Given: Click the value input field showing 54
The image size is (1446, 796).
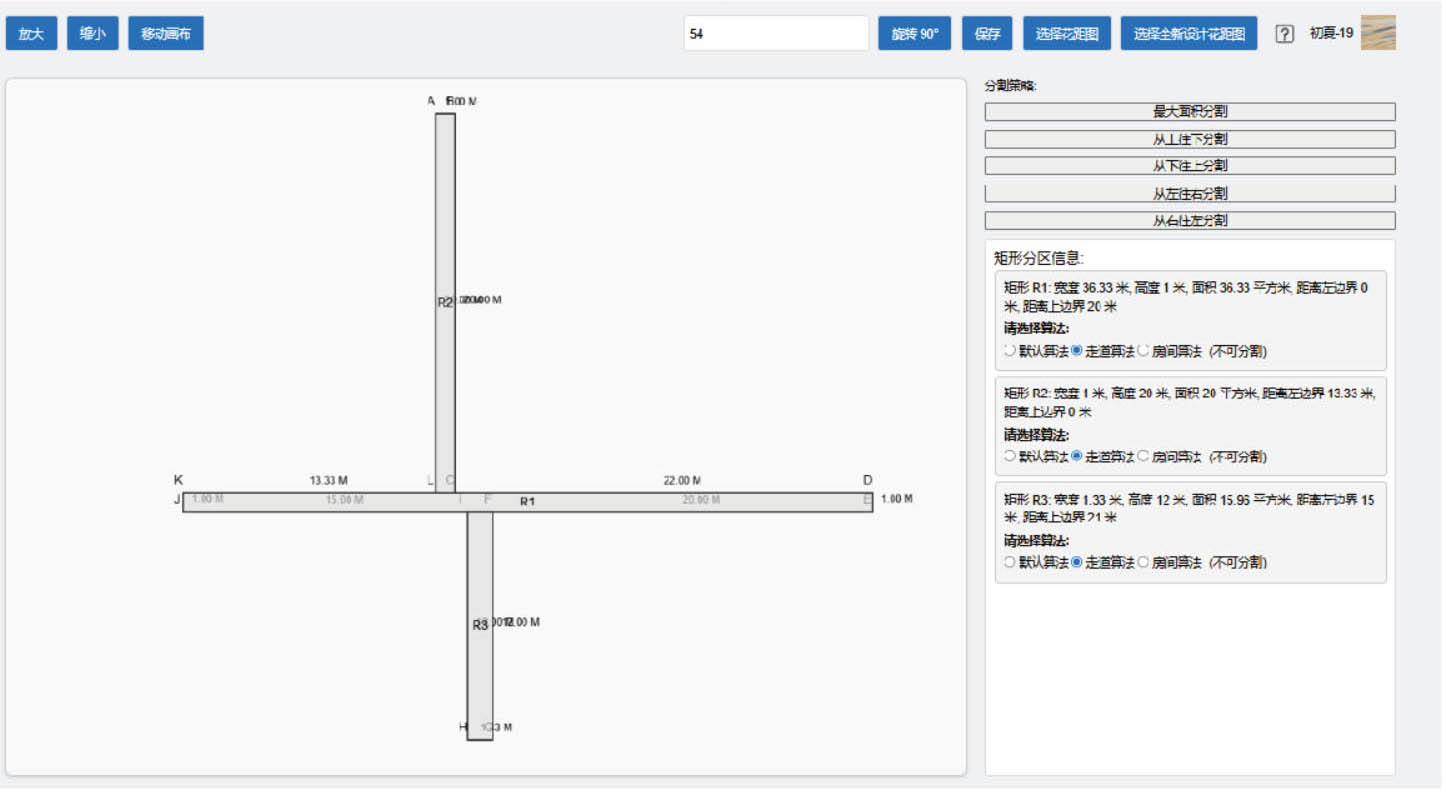Looking at the screenshot, I should click(776, 34).
